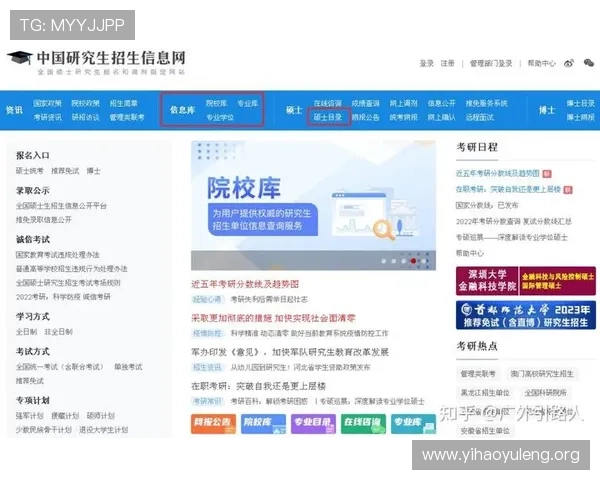Open headline 采取更加彻底的措施 加快实现社会面清零
The image size is (600, 480).
tap(273, 318)
